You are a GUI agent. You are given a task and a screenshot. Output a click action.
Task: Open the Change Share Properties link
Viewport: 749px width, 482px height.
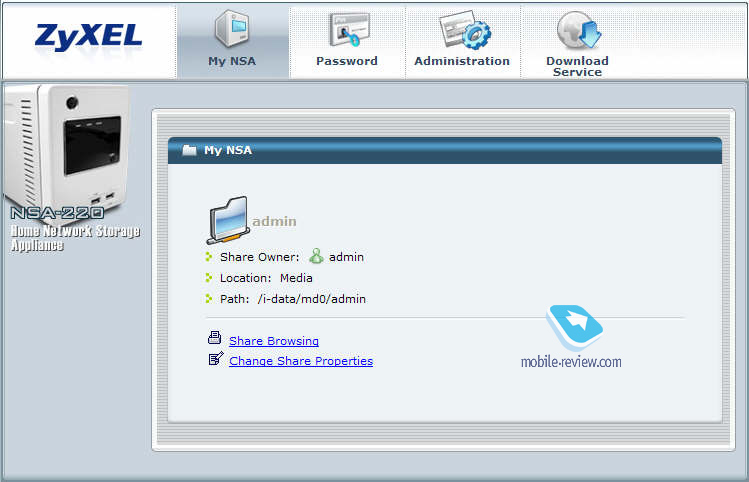click(x=301, y=361)
